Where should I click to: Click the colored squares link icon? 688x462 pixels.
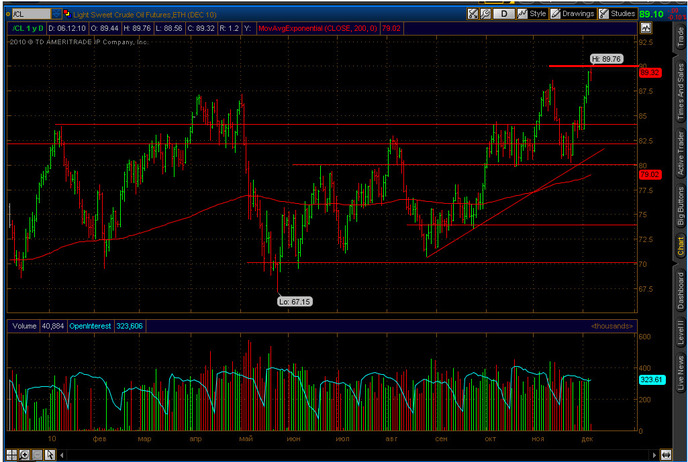pyautogui.click(x=67, y=14)
